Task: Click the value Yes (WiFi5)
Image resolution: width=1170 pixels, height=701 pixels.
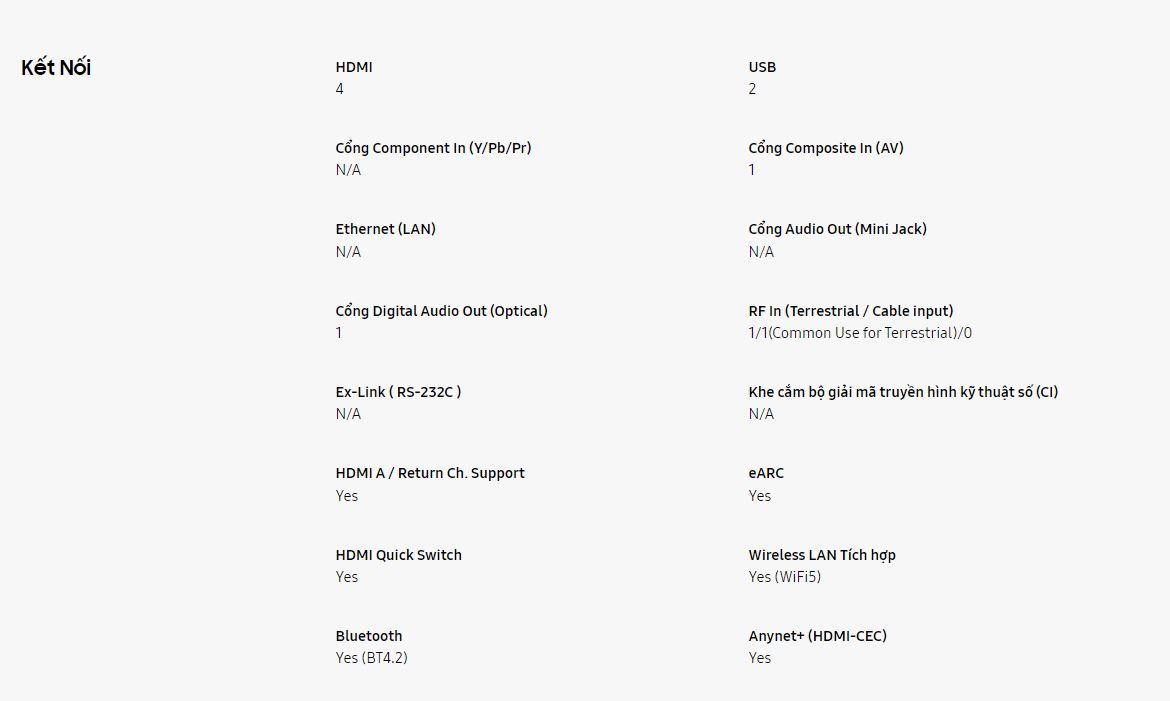Action: pyautogui.click(x=785, y=577)
